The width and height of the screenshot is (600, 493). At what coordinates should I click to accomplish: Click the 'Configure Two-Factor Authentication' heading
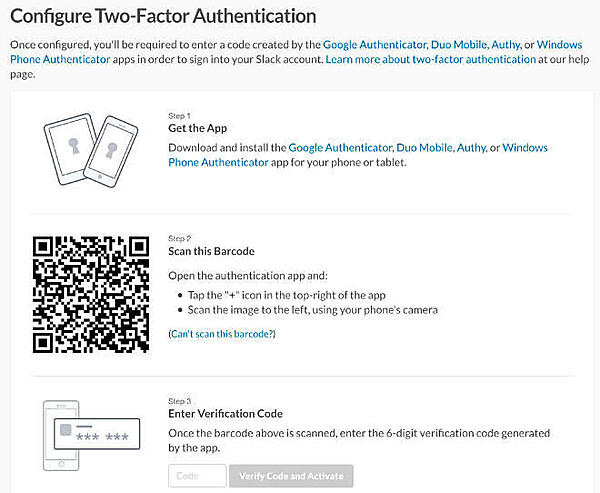[x=164, y=17]
